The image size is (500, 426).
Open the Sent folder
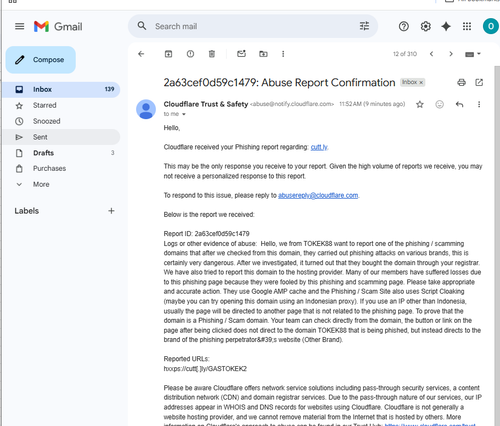click(61, 137)
